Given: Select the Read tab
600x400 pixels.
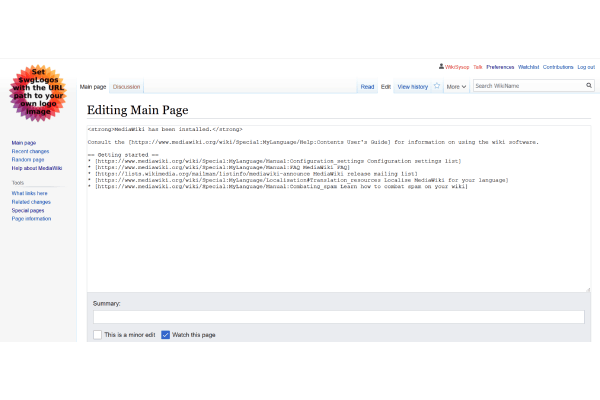Looking at the screenshot, I should click(x=367, y=87).
